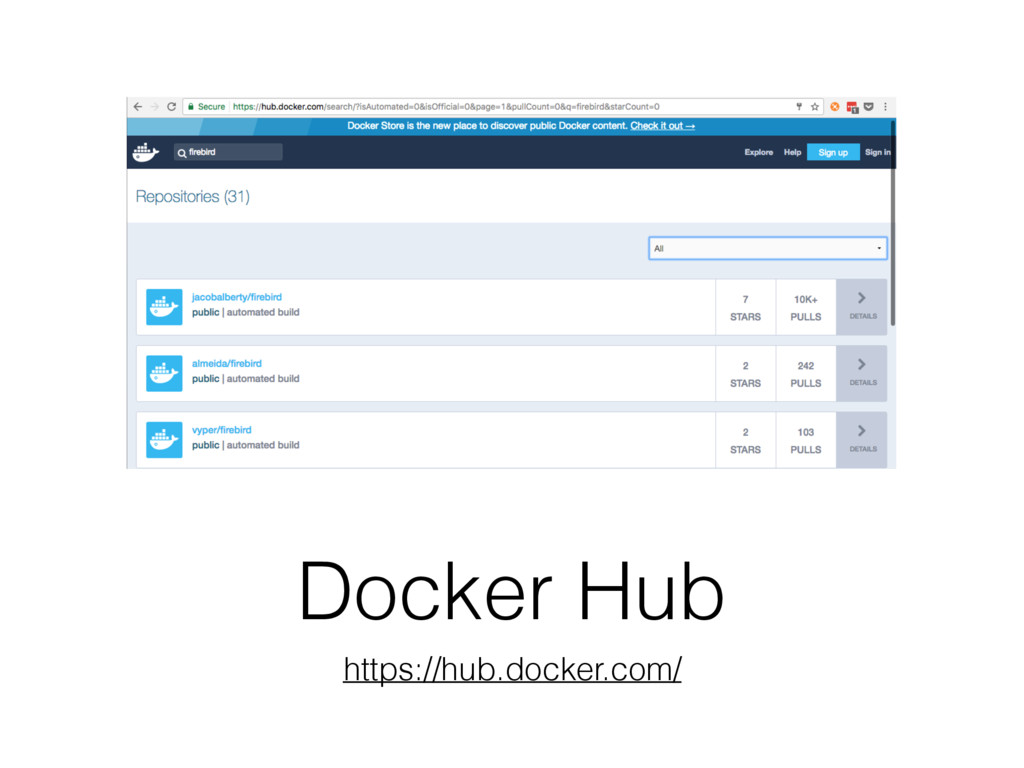Click the search magnifier icon
The image size is (1024, 768).
click(182, 153)
